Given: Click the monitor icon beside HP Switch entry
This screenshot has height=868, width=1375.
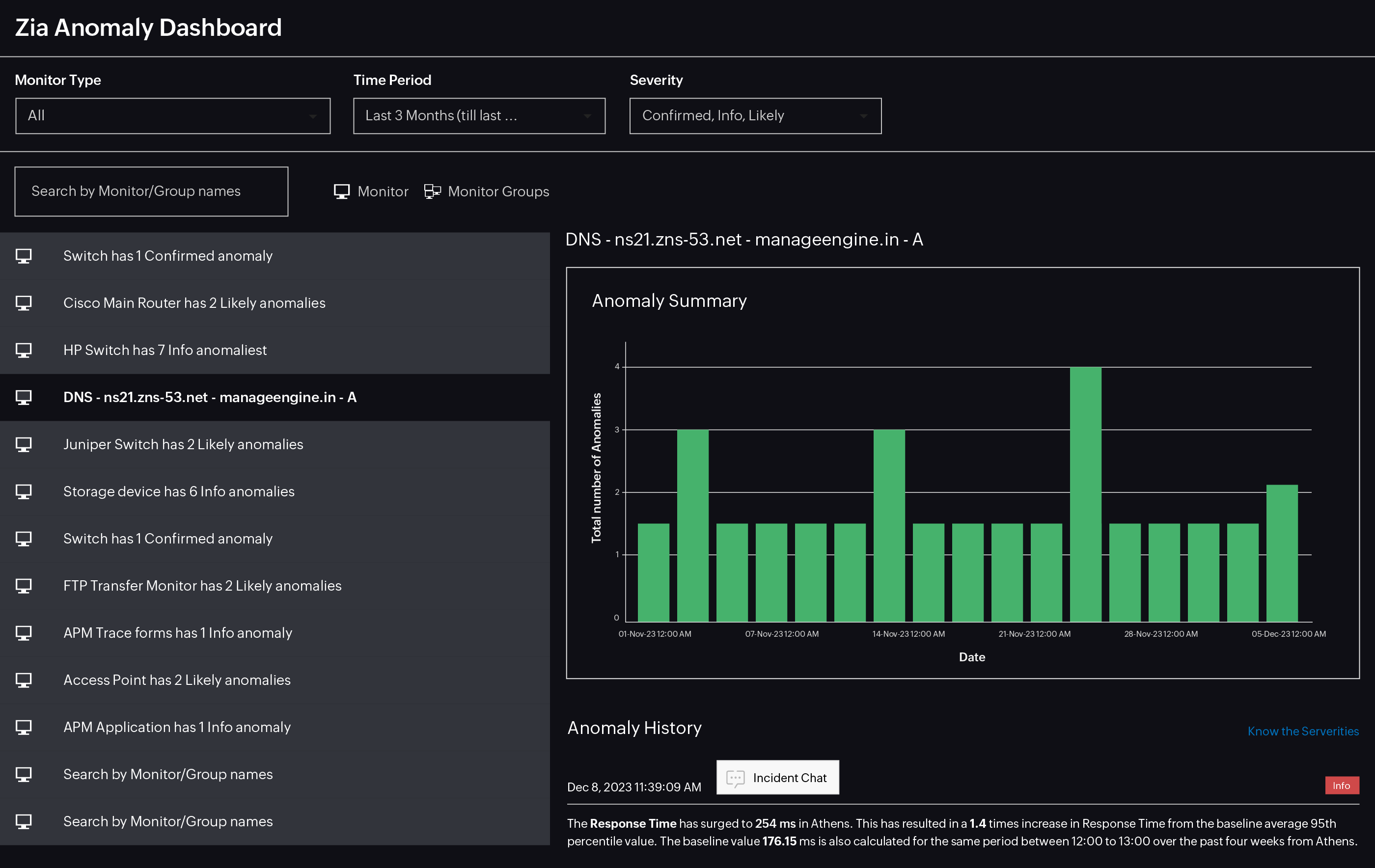Looking at the screenshot, I should point(24,350).
